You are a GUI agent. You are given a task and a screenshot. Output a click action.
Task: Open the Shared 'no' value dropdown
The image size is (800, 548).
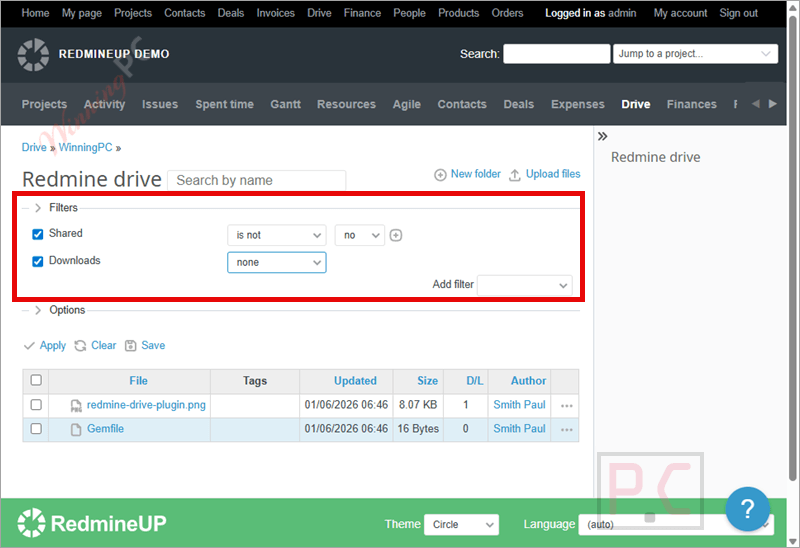click(360, 235)
